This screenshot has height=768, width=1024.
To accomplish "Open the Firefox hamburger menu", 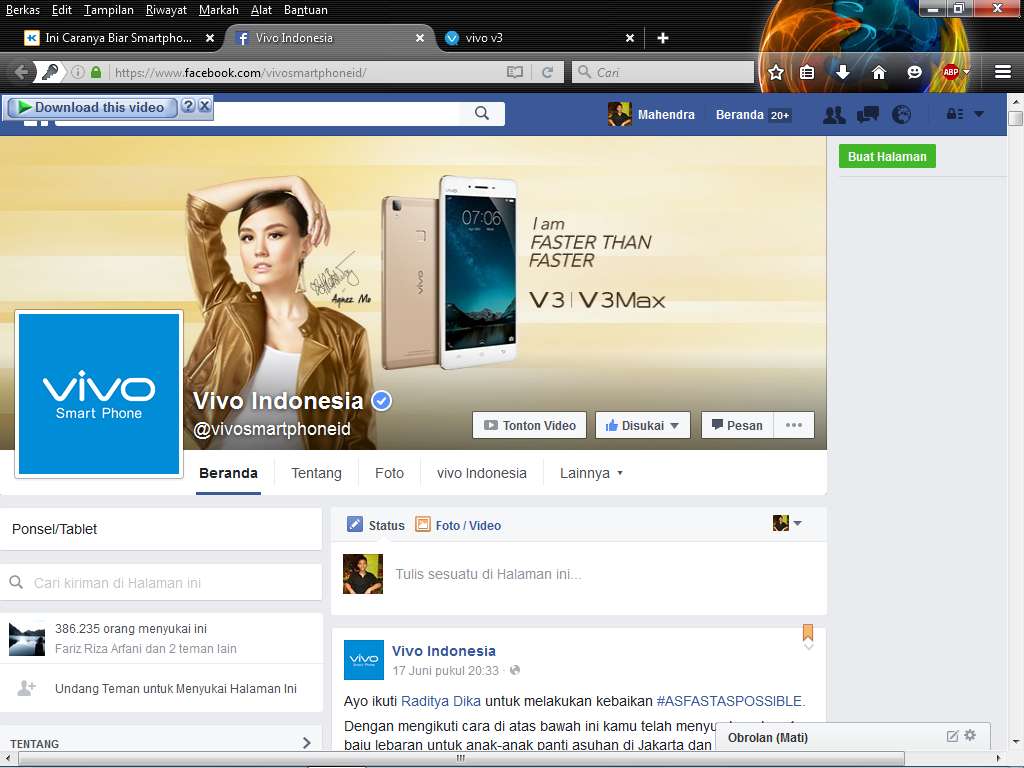I will (1003, 72).
